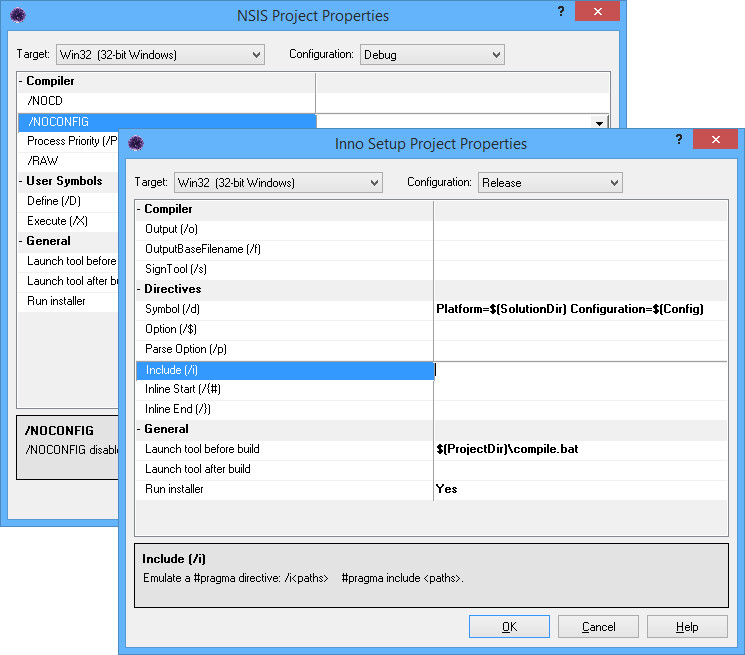Open the /NOCONFIG value dropdown arrow in NSIS

click(x=600, y=123)
